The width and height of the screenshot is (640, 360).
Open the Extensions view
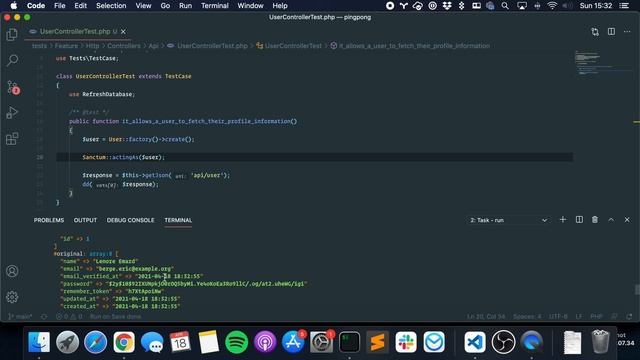pyautogui.click(x=12, y=139)
